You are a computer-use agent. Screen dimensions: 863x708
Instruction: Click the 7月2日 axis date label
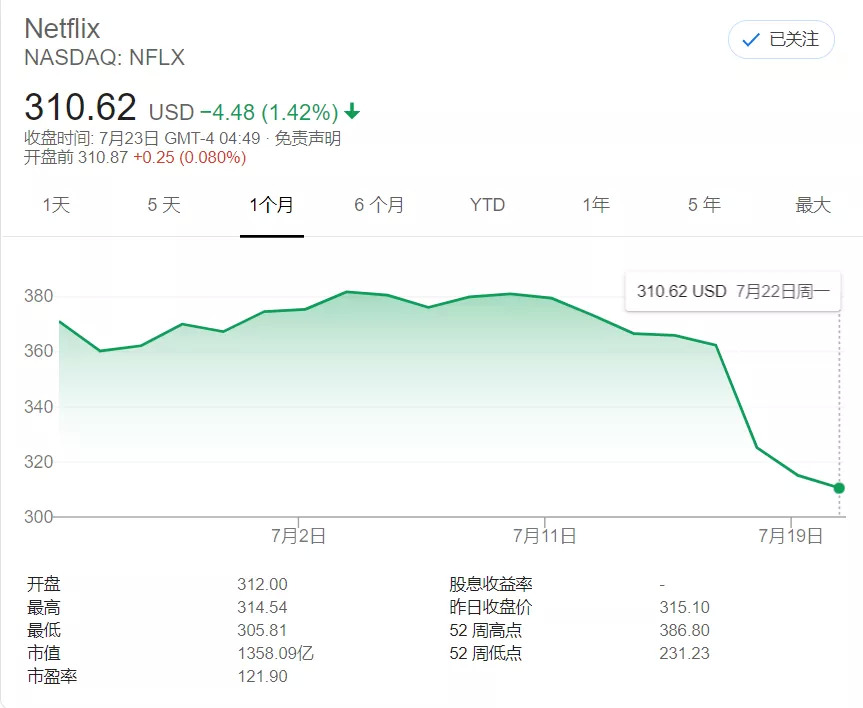pyautogui.click(x=298, y=536)
